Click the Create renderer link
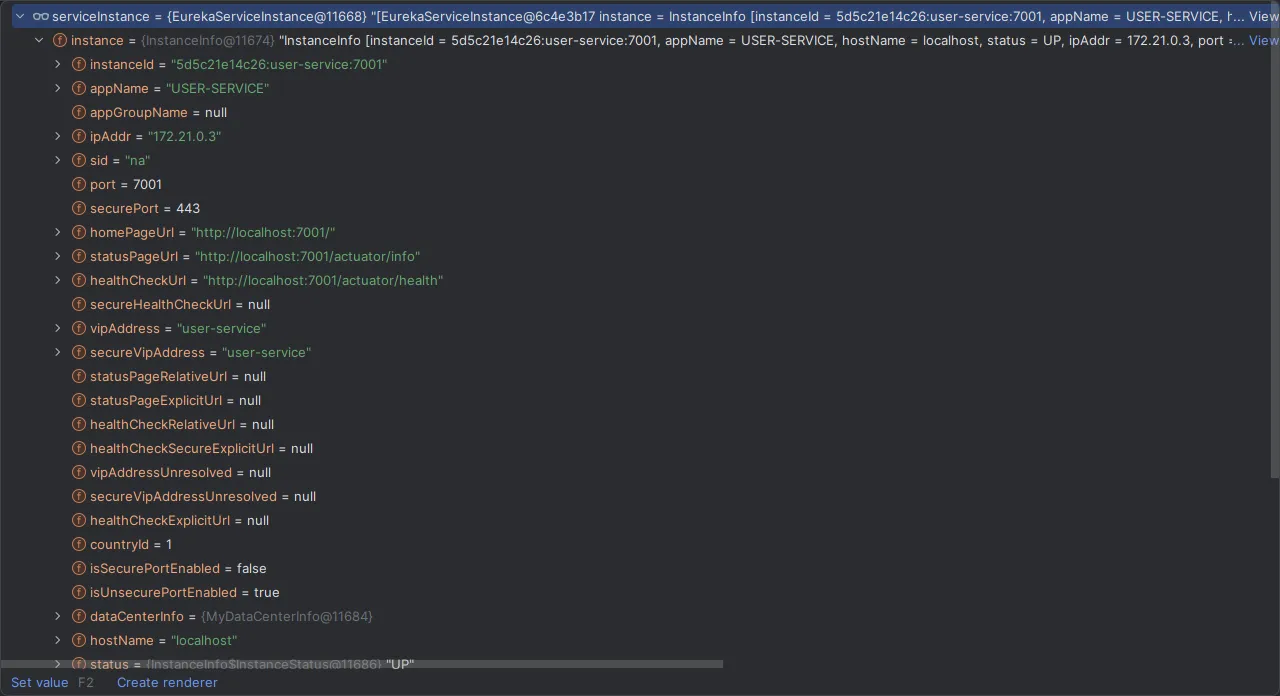Viewport: 1280px width, 696px height. 167,682
